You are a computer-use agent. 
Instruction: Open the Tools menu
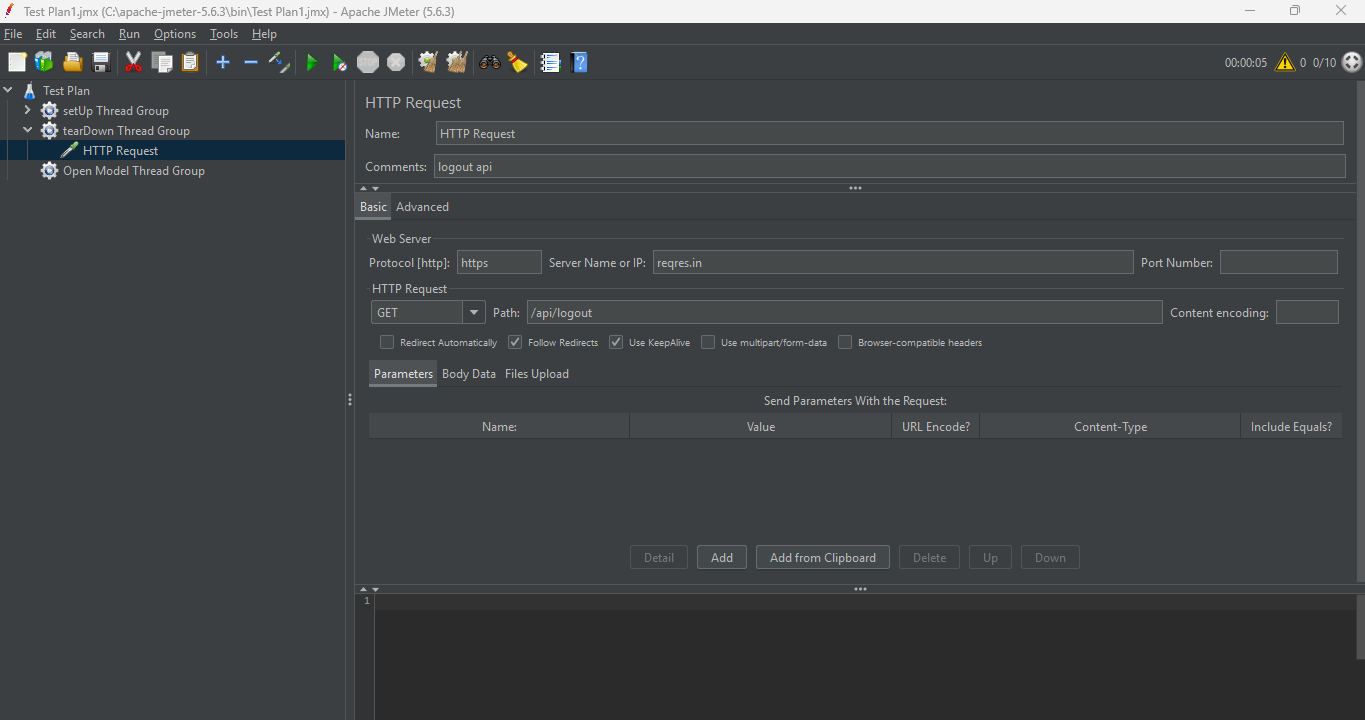click(x=224, y=34)
